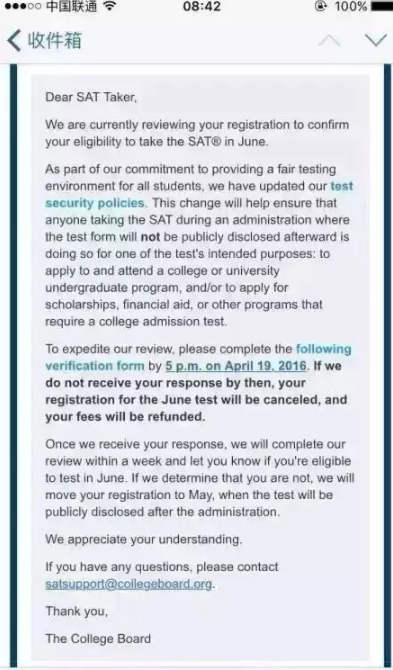Viewport: 393px width, 670px height.
Task: Tap the back chevron arrow icon
Action: [14, 41]
